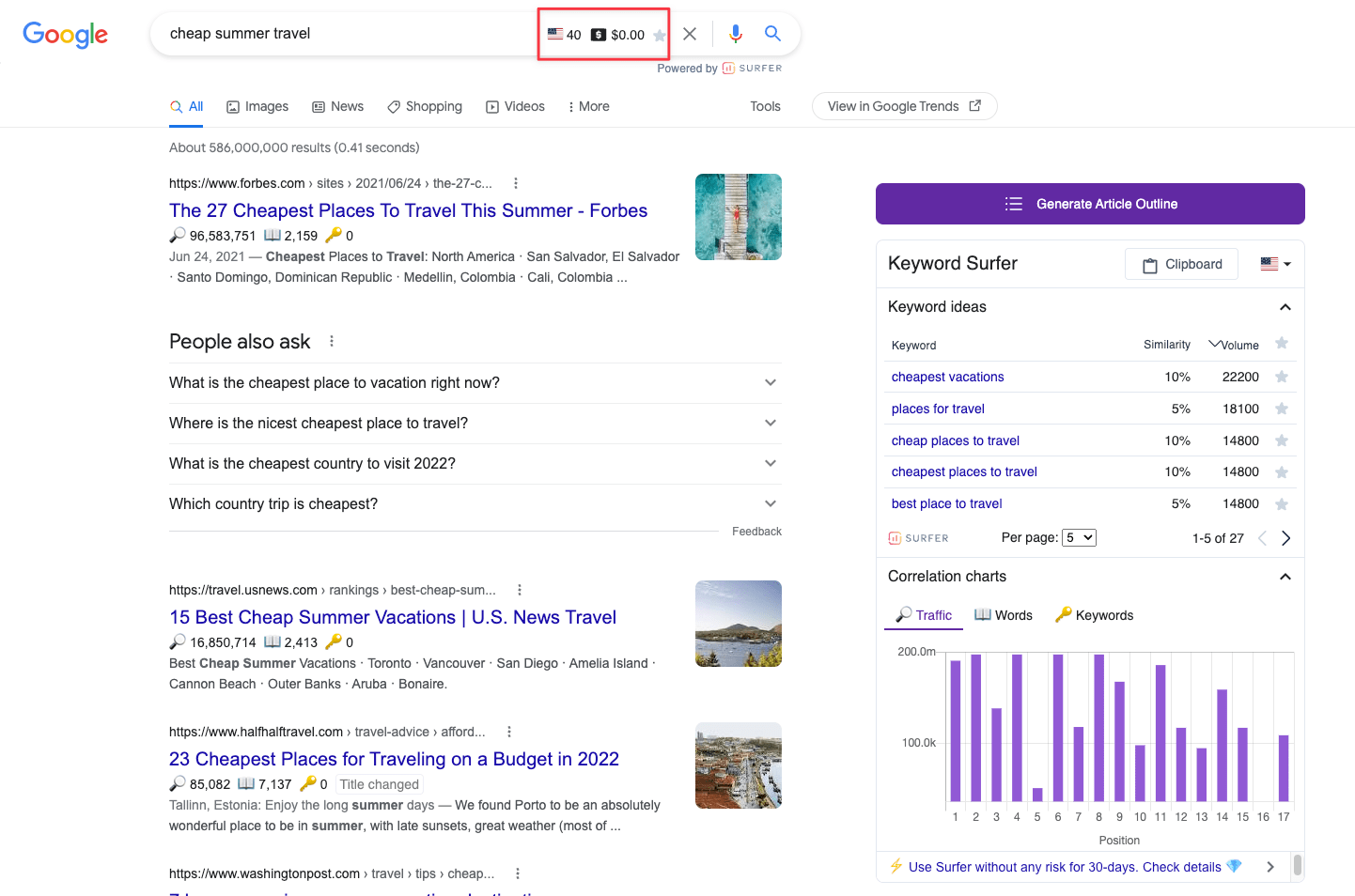Switch to the News tab
The width and height of the screenshot is (1355, 896).
tap(338, 106)
